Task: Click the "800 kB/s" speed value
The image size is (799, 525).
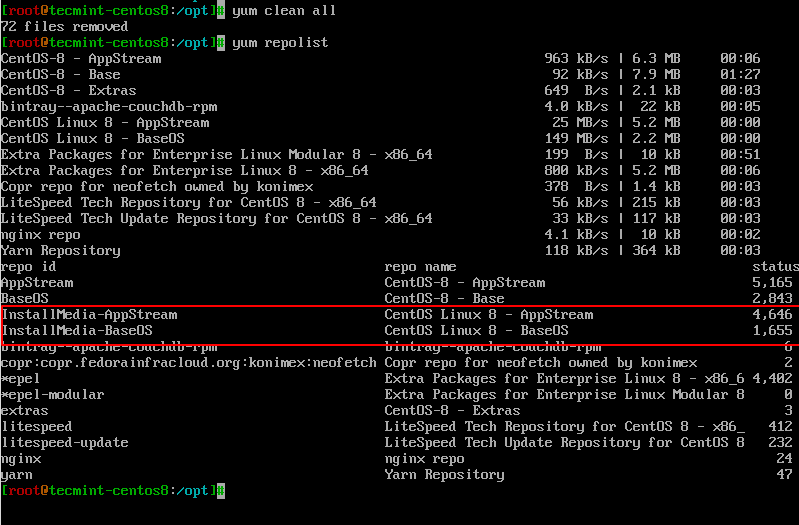Action: (x=576, y=170)
